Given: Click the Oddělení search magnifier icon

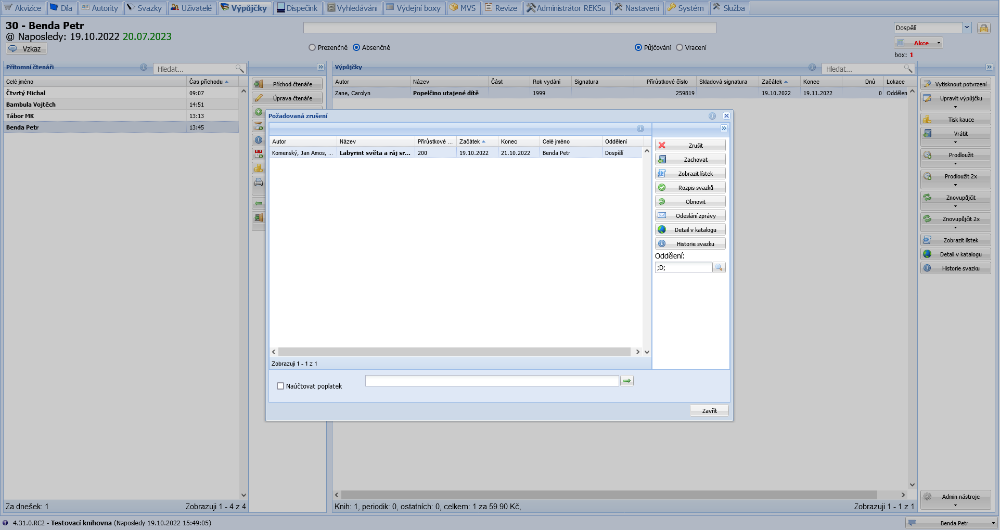Looking at the screenshot, I should pos(718,268).
